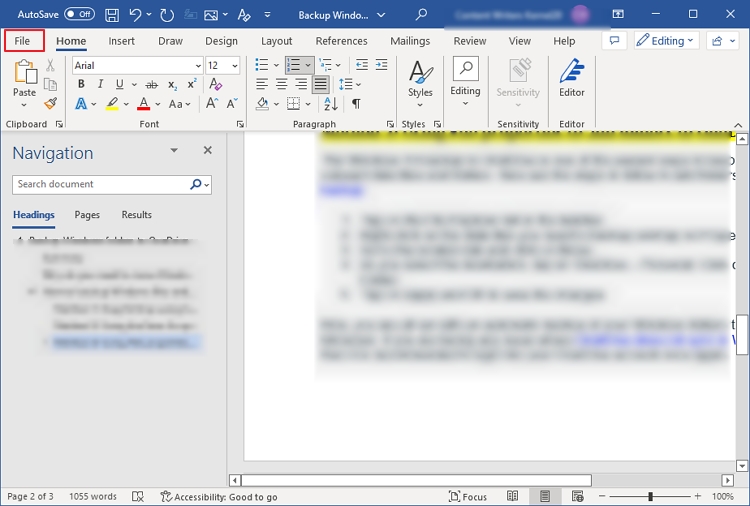Switch to the Design tab
The height and width of the screenshot is (506, 750).
click(x=221, y=41)
